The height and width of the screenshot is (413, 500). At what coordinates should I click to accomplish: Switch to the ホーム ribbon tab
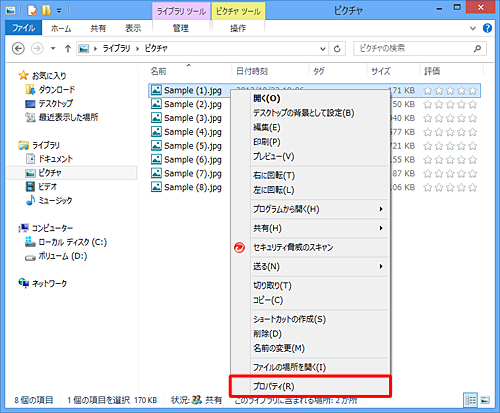click(61, 28)
